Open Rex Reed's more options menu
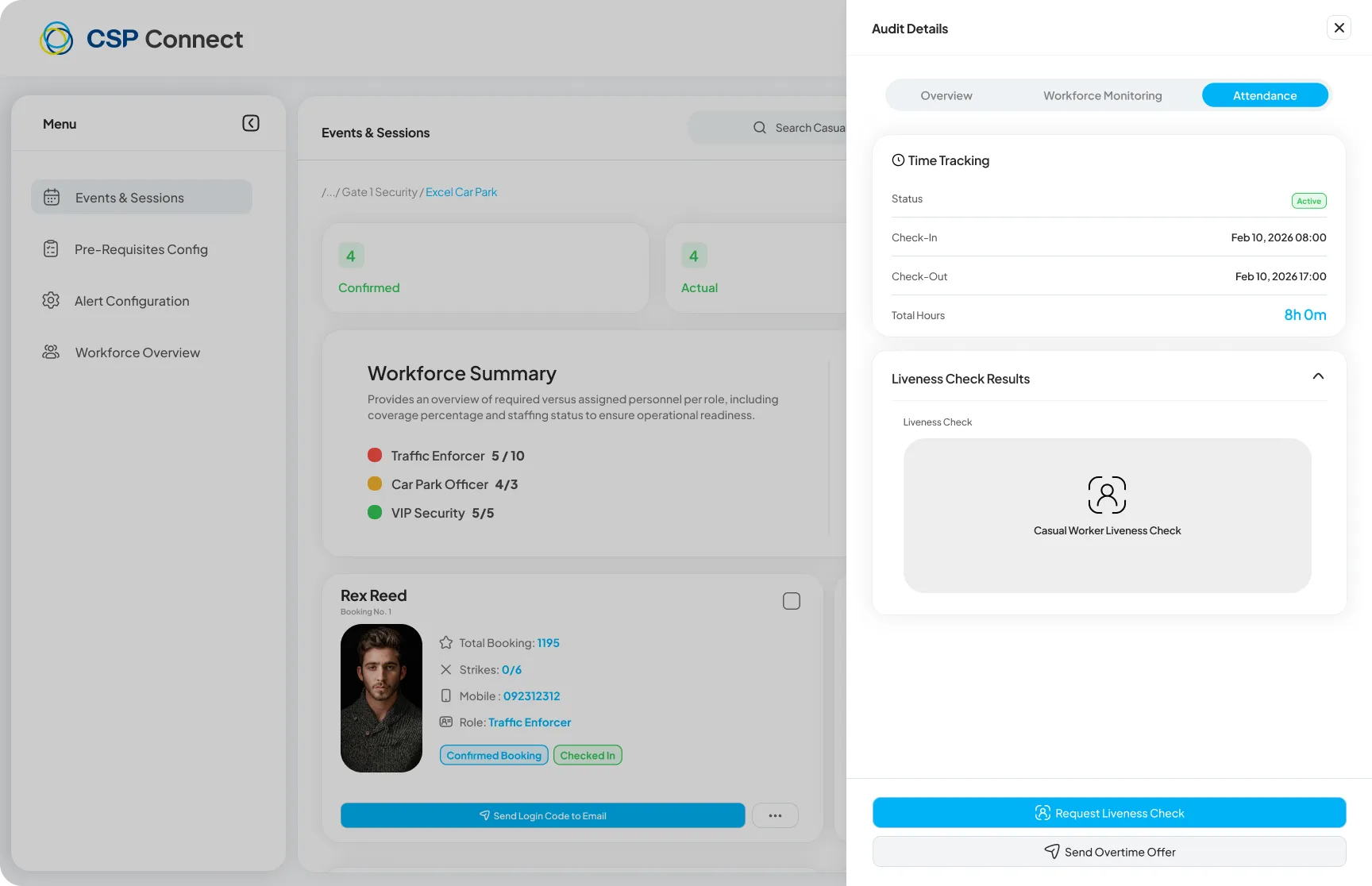The height and width of the screenshot is (886, 1372). point(775,815)
